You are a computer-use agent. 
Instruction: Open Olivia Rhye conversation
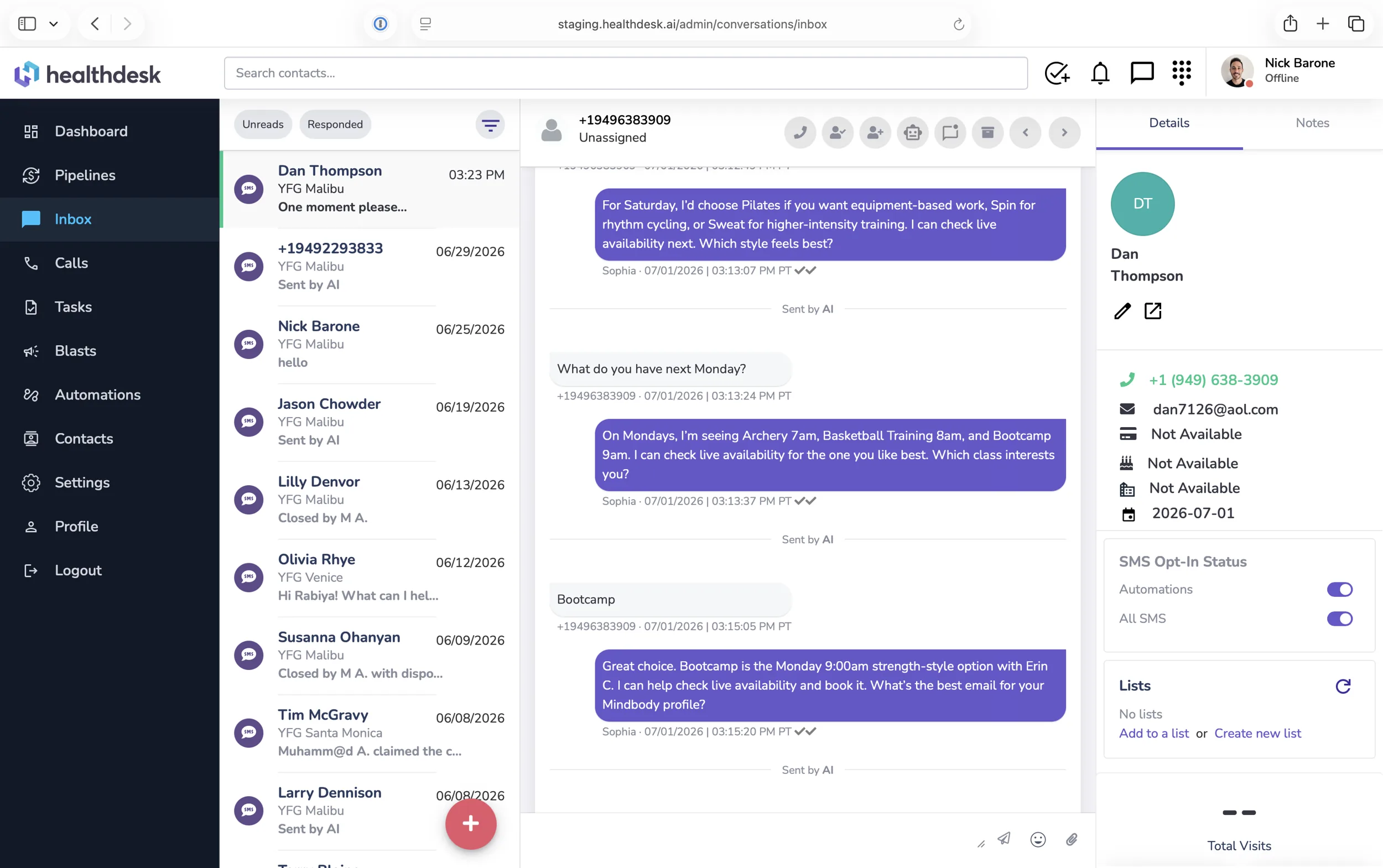point(370,577)
